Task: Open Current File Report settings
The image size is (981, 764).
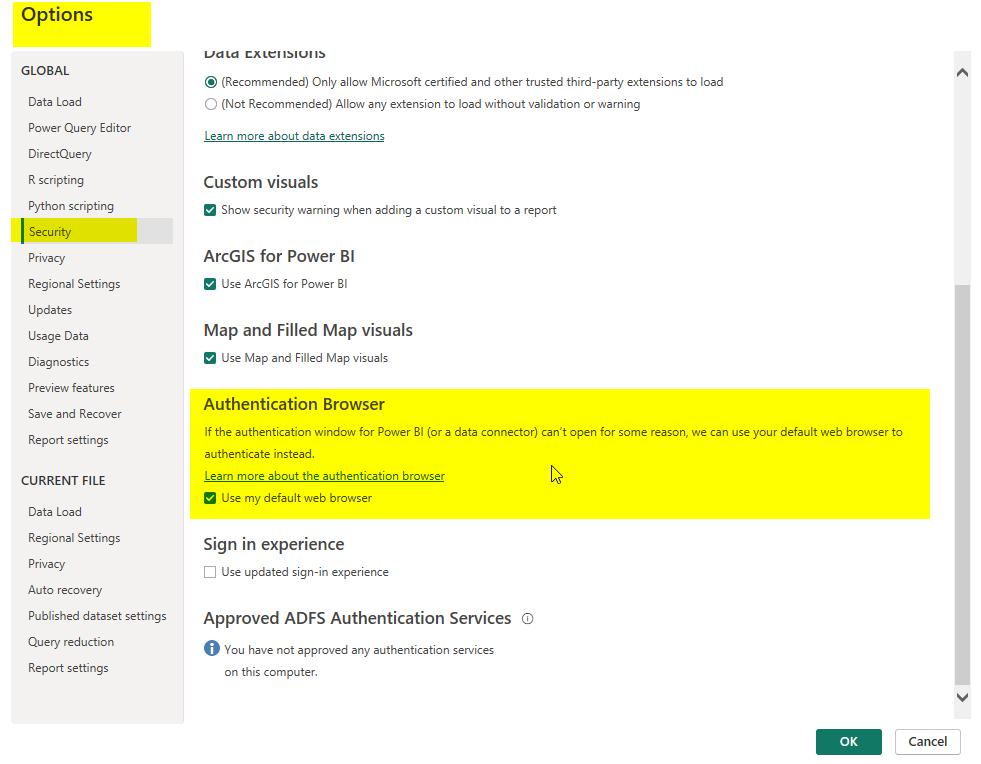Action: pyautogui.click(x=68, y=668)
